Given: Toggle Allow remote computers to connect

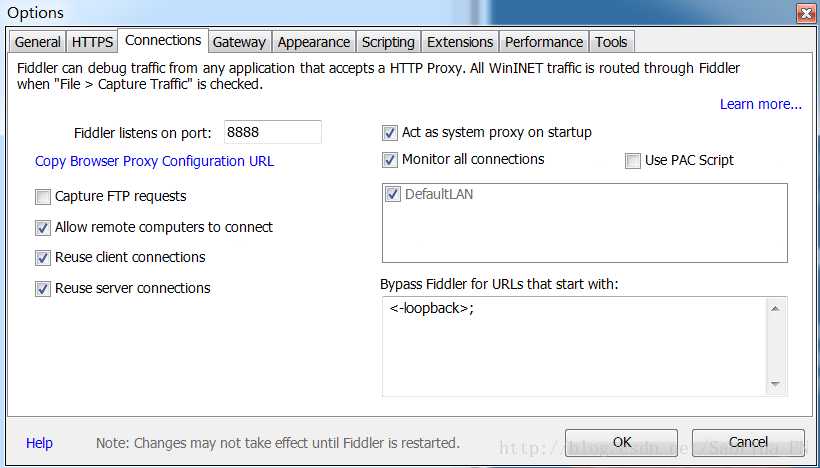Looking at the screenshot, I should 43,228.
